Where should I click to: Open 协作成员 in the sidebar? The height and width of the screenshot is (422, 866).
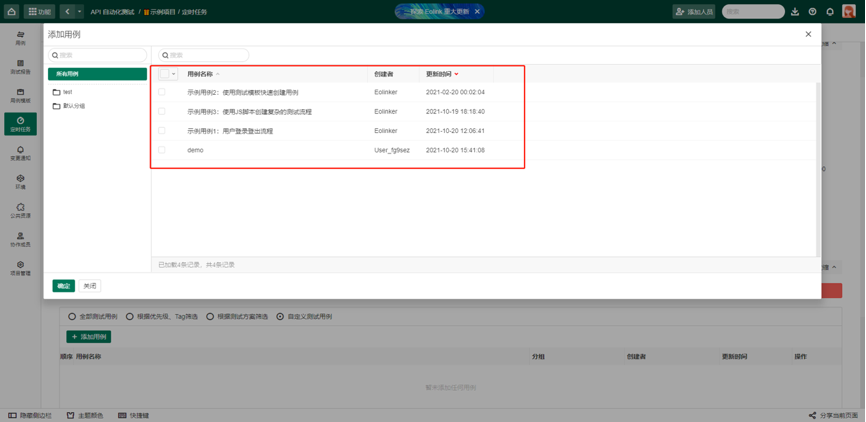click(20, 239)
